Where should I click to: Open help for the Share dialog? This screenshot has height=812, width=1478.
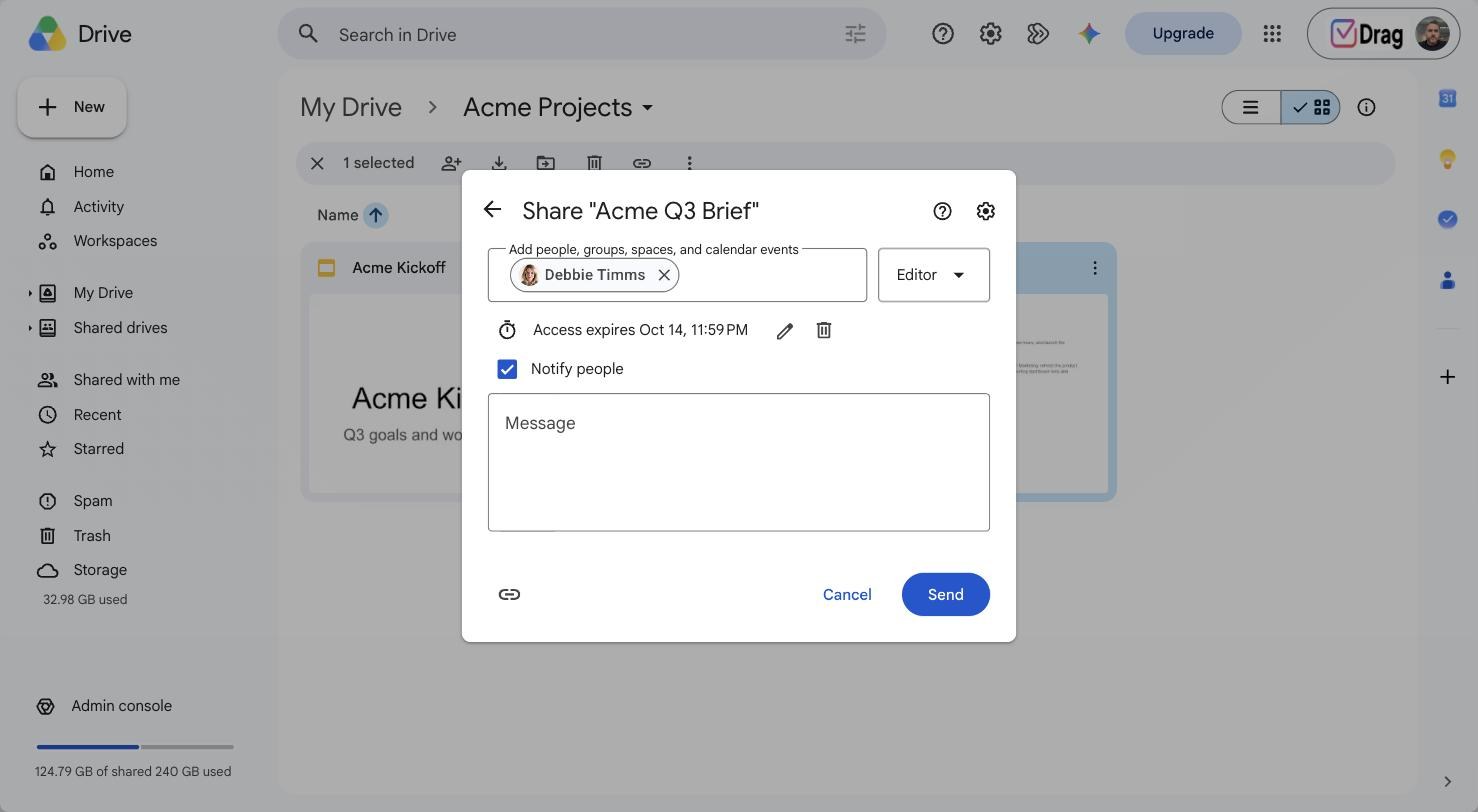[x=942, y=211]
